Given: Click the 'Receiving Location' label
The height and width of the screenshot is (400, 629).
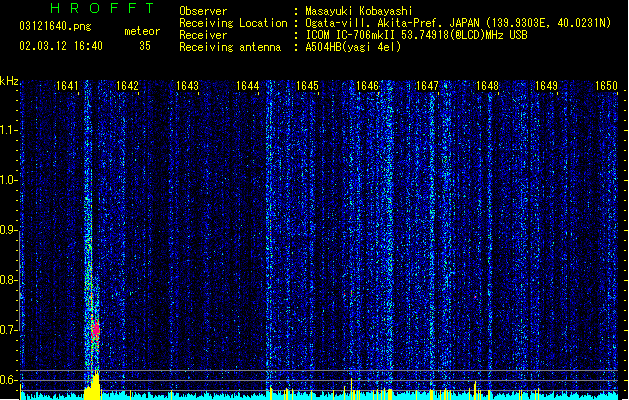Looking at the screenshot, I should coord(233,23).
